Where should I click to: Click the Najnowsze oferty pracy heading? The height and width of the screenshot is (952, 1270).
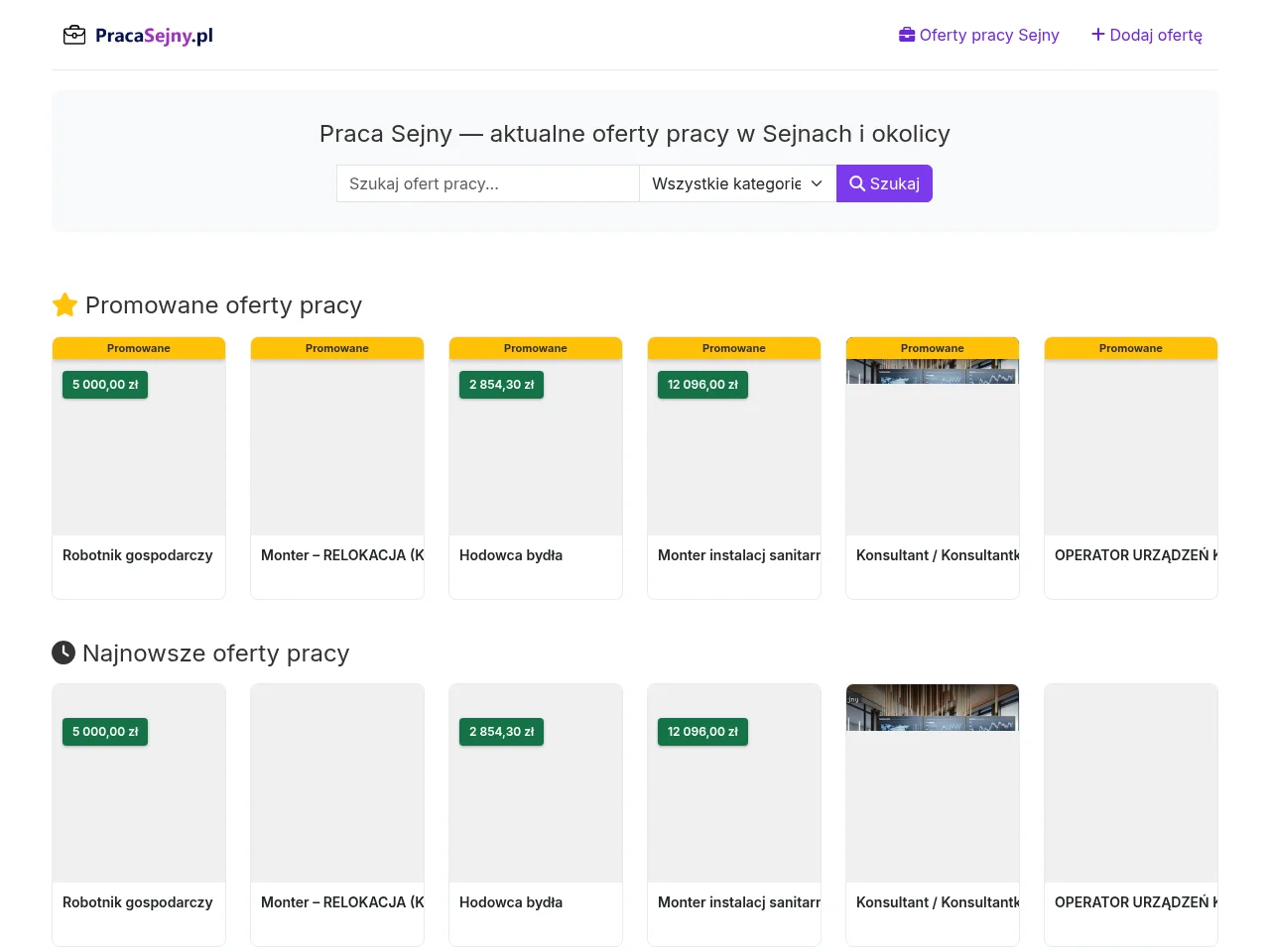[201, 654]
